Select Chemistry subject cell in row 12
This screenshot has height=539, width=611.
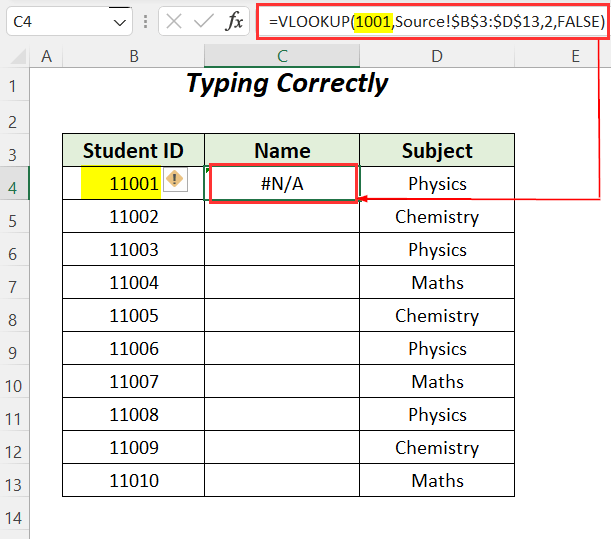(437, 447)
